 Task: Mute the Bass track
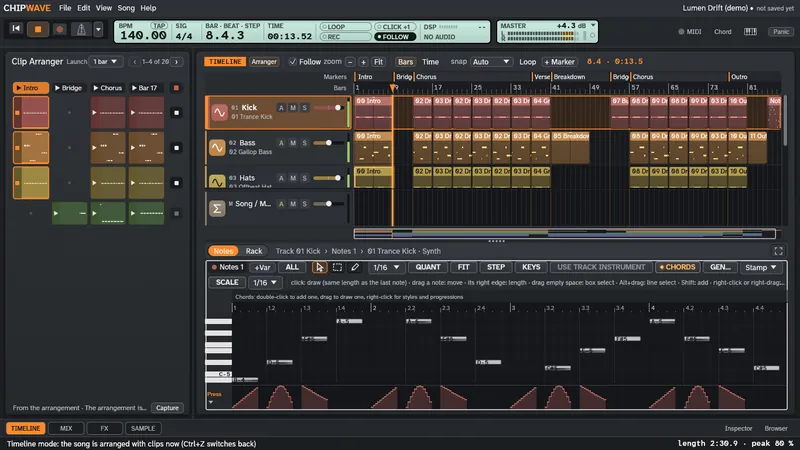293,143
